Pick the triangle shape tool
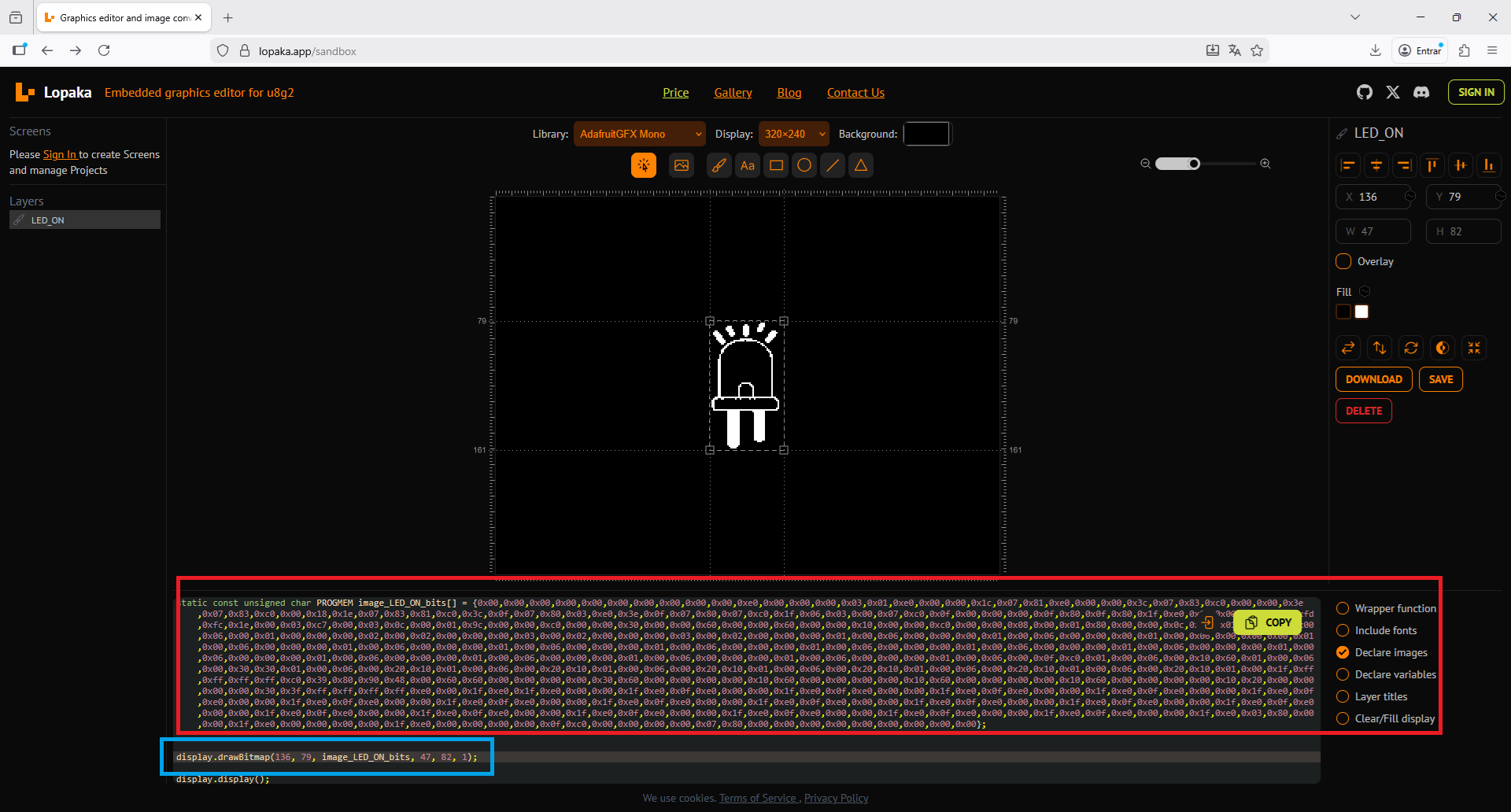1511x812 pixels. pos(861,165)
